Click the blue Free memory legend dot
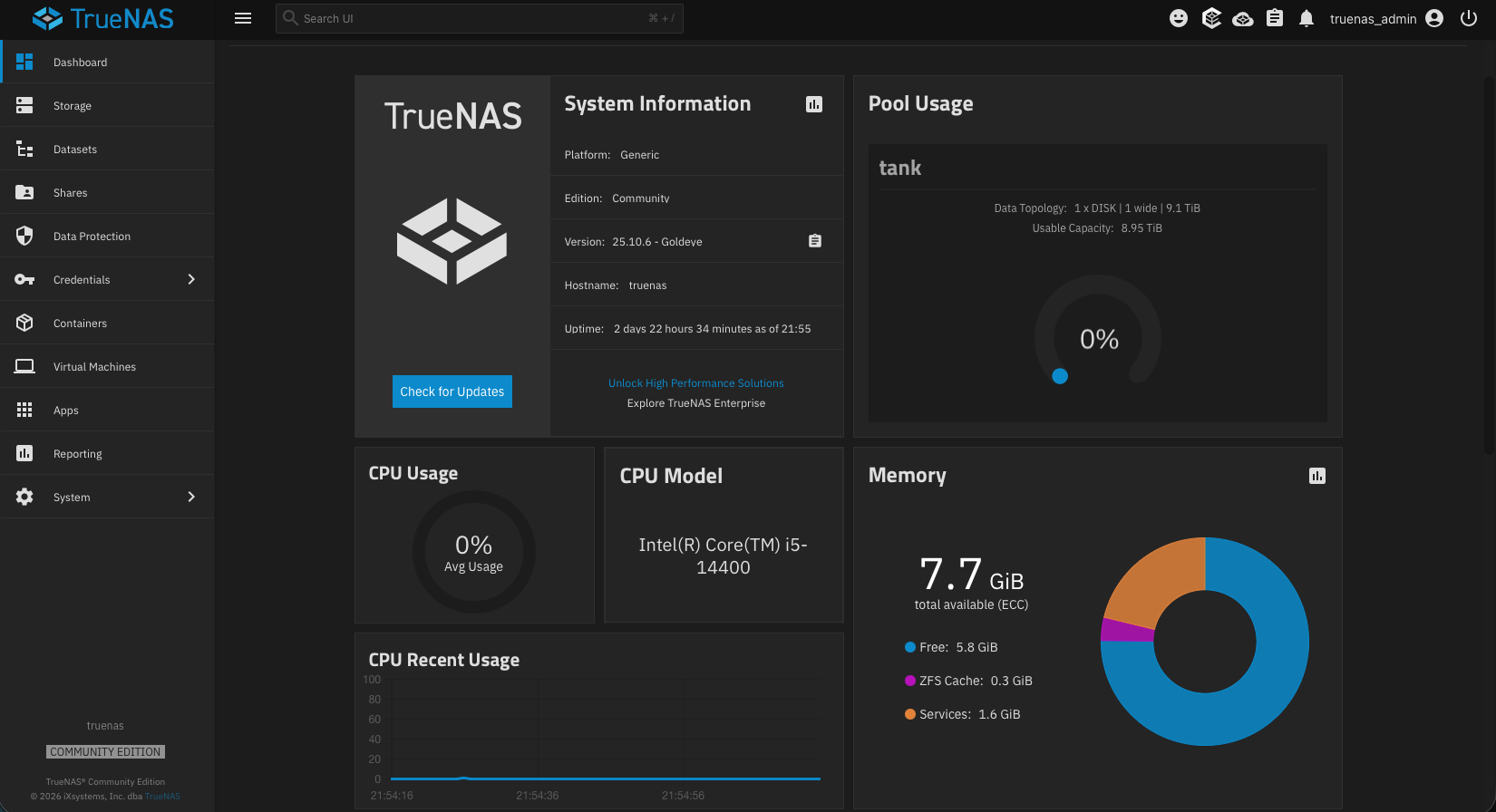The height and width of the screenshot is (812, 1496). point(910,647)
